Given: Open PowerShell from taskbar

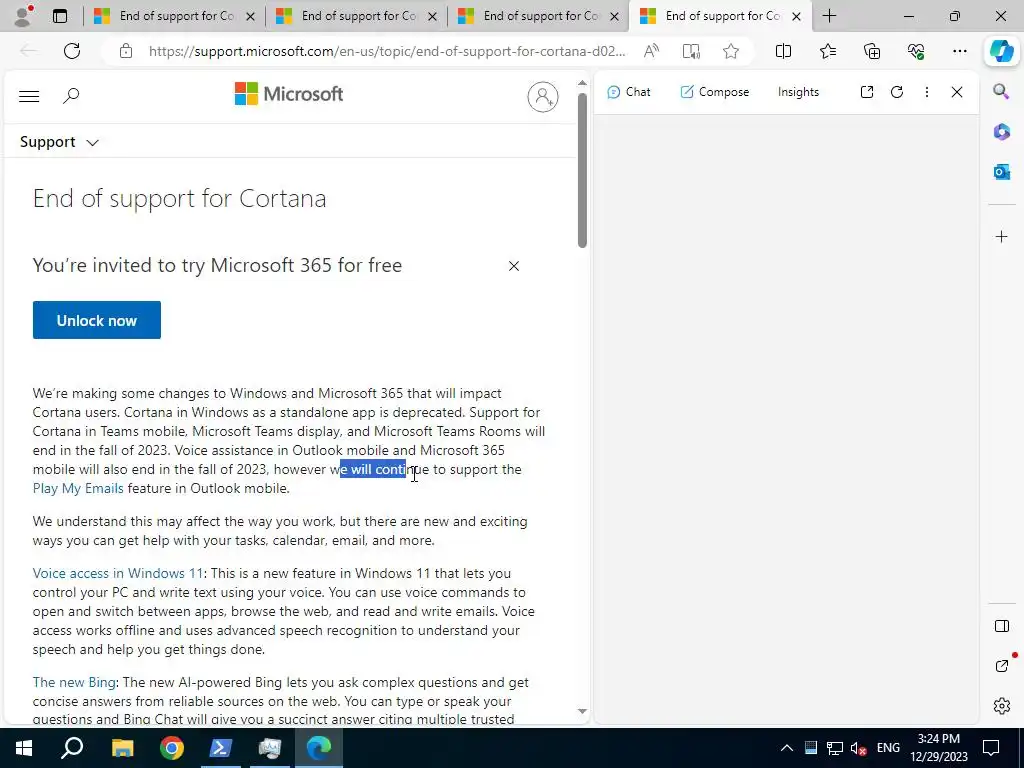Looking at the screenshot, I should (221, 748).
